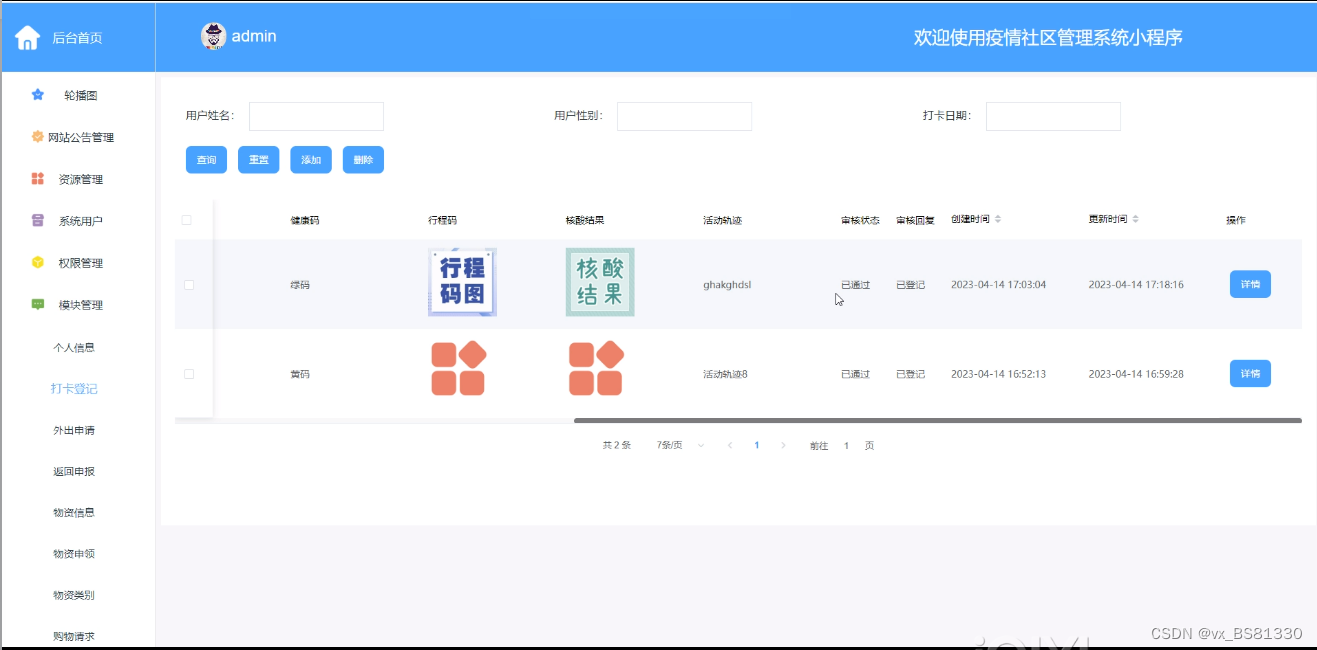Click the 审核状态 column header

860,220
